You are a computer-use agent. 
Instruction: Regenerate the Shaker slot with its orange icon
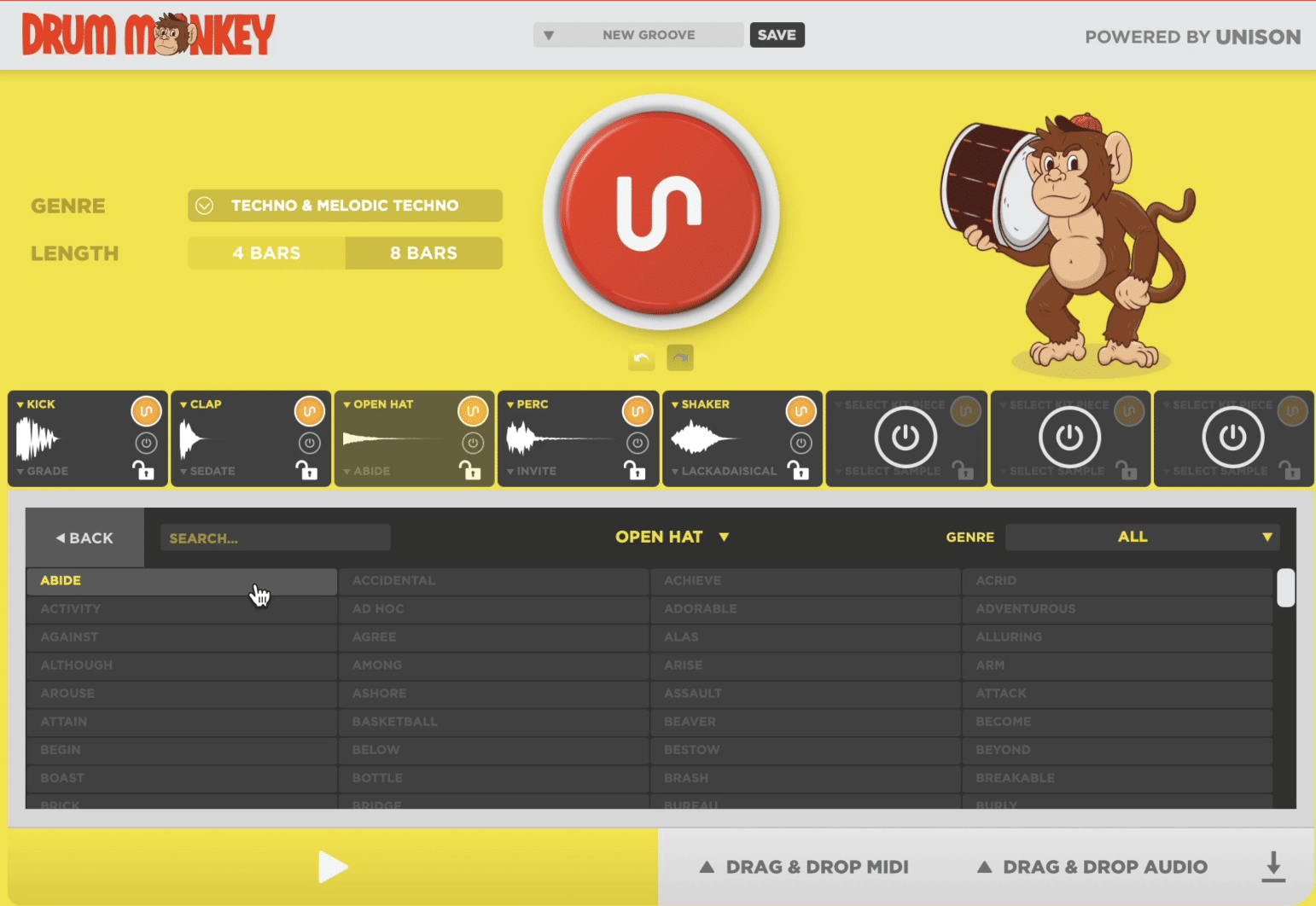click(x=801, y=411)
